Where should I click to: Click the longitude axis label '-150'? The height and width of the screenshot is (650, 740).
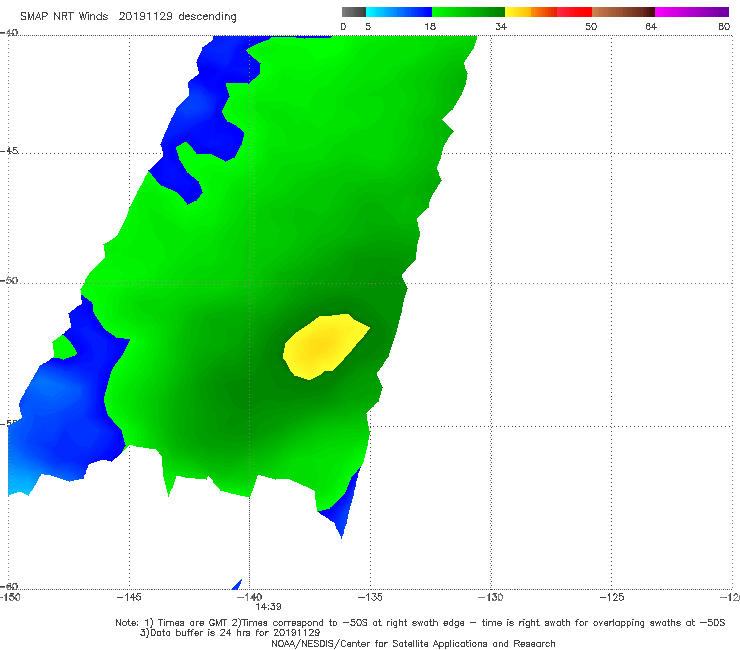pos(10,597)
